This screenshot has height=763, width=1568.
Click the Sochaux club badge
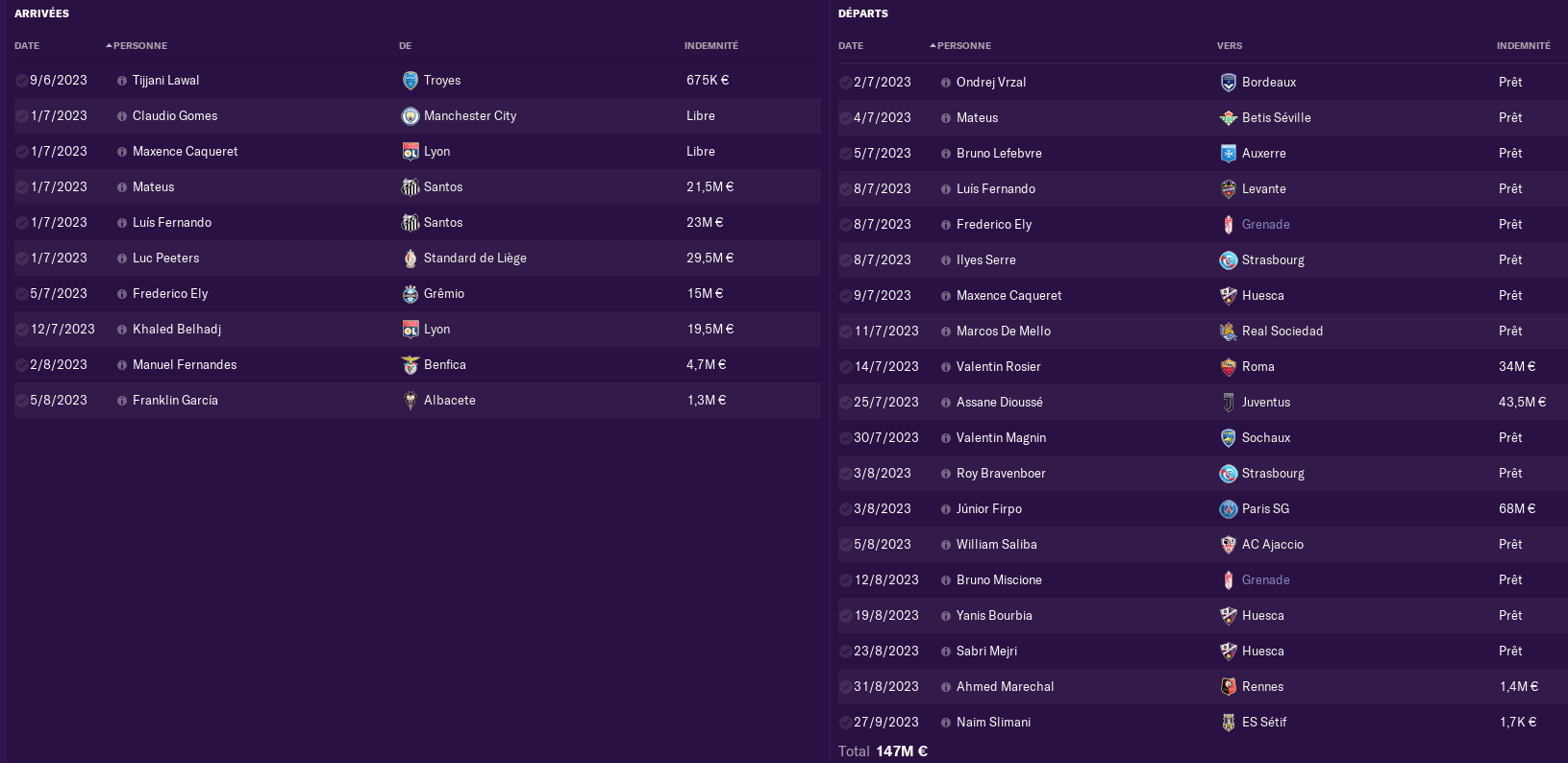click(x=1229, y=438)
